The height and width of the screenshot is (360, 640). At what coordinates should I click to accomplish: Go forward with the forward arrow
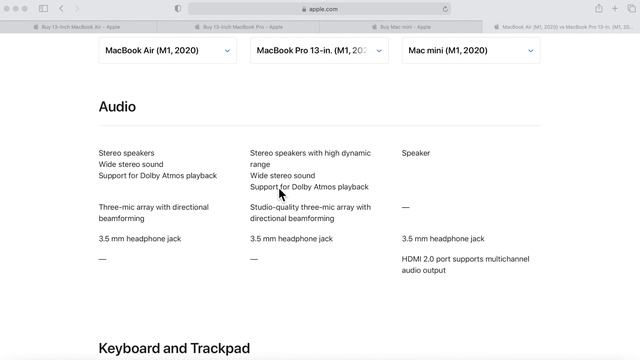(77, 9)
